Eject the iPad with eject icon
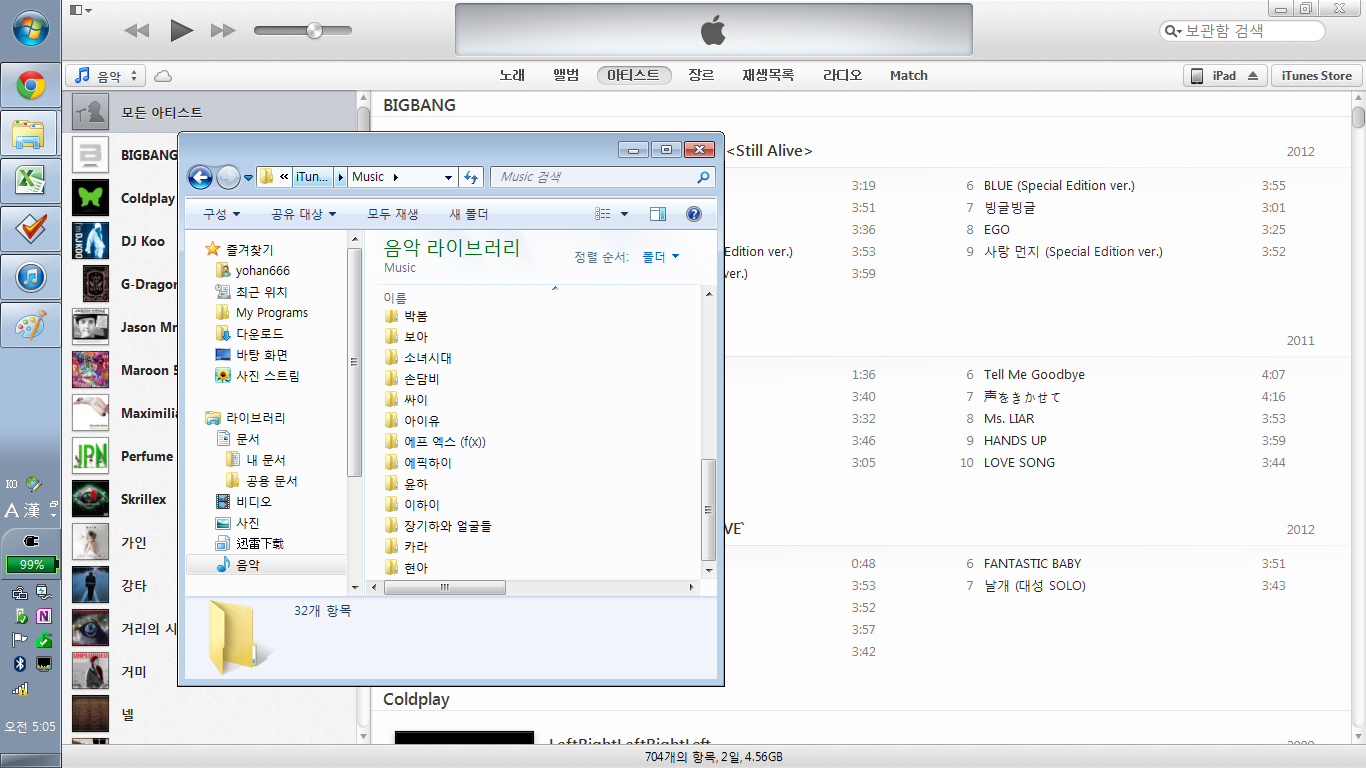 [1255, 76]
